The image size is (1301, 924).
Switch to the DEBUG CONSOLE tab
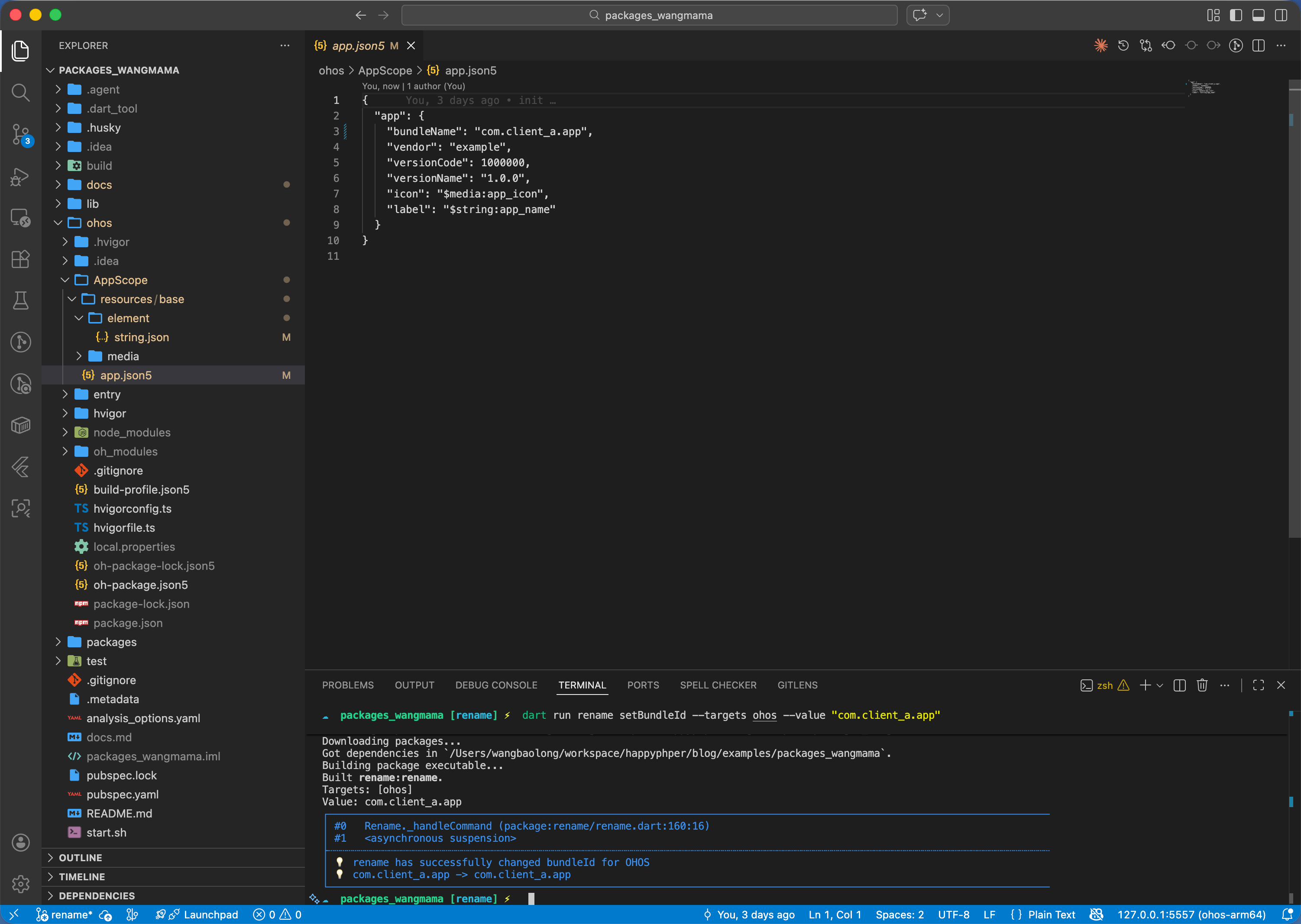point(496,685)
